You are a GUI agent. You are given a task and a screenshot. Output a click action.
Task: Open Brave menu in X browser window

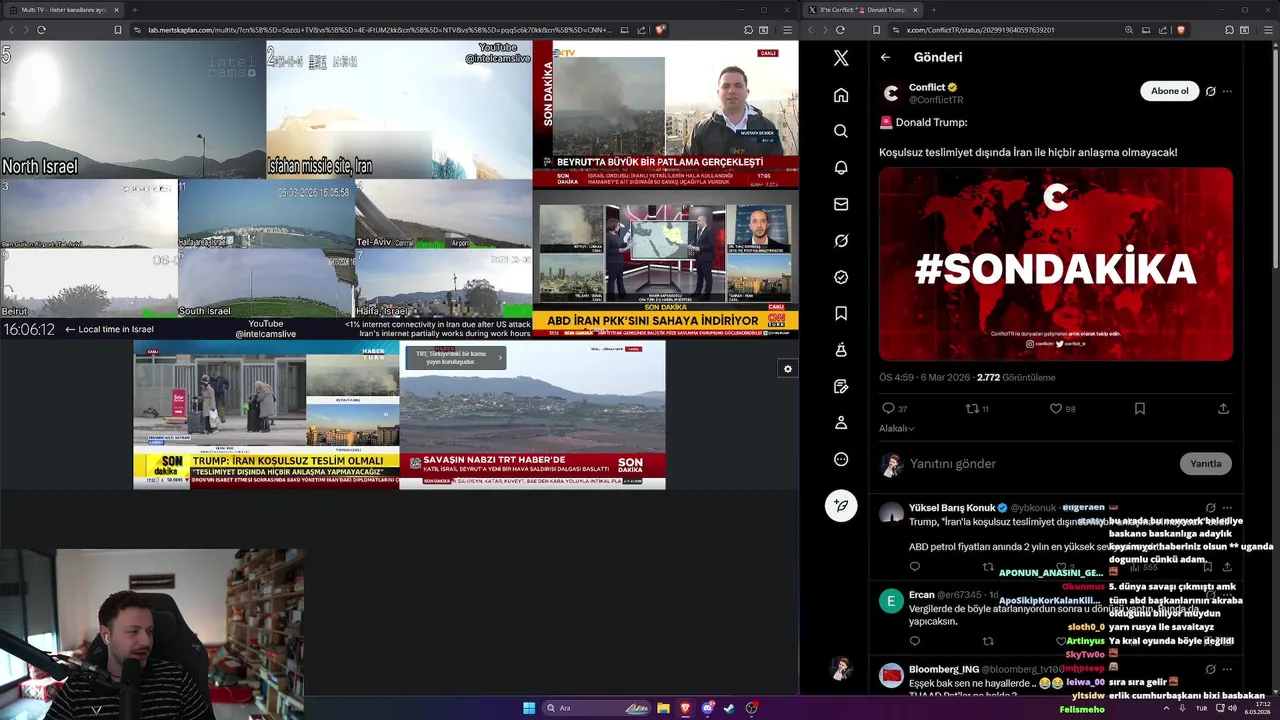pyautogui.click(x=1267, y=30)
